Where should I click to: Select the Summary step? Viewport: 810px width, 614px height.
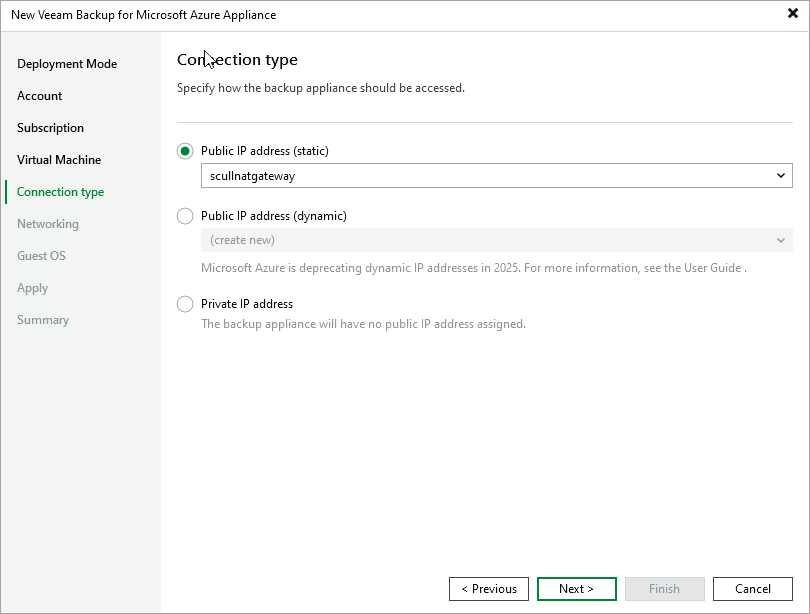[x=43, y=320]
